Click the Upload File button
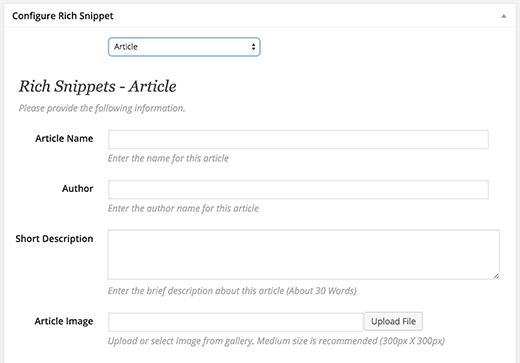520x363 pixels. 393,321
